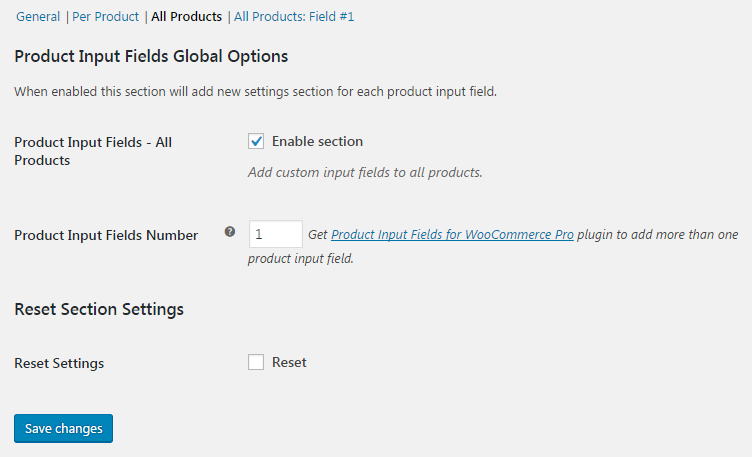The height and width of the screenshot is (457, 752).
Task: Click the 'Product Input Fields - All Products' row label
Action: (93, 151)
